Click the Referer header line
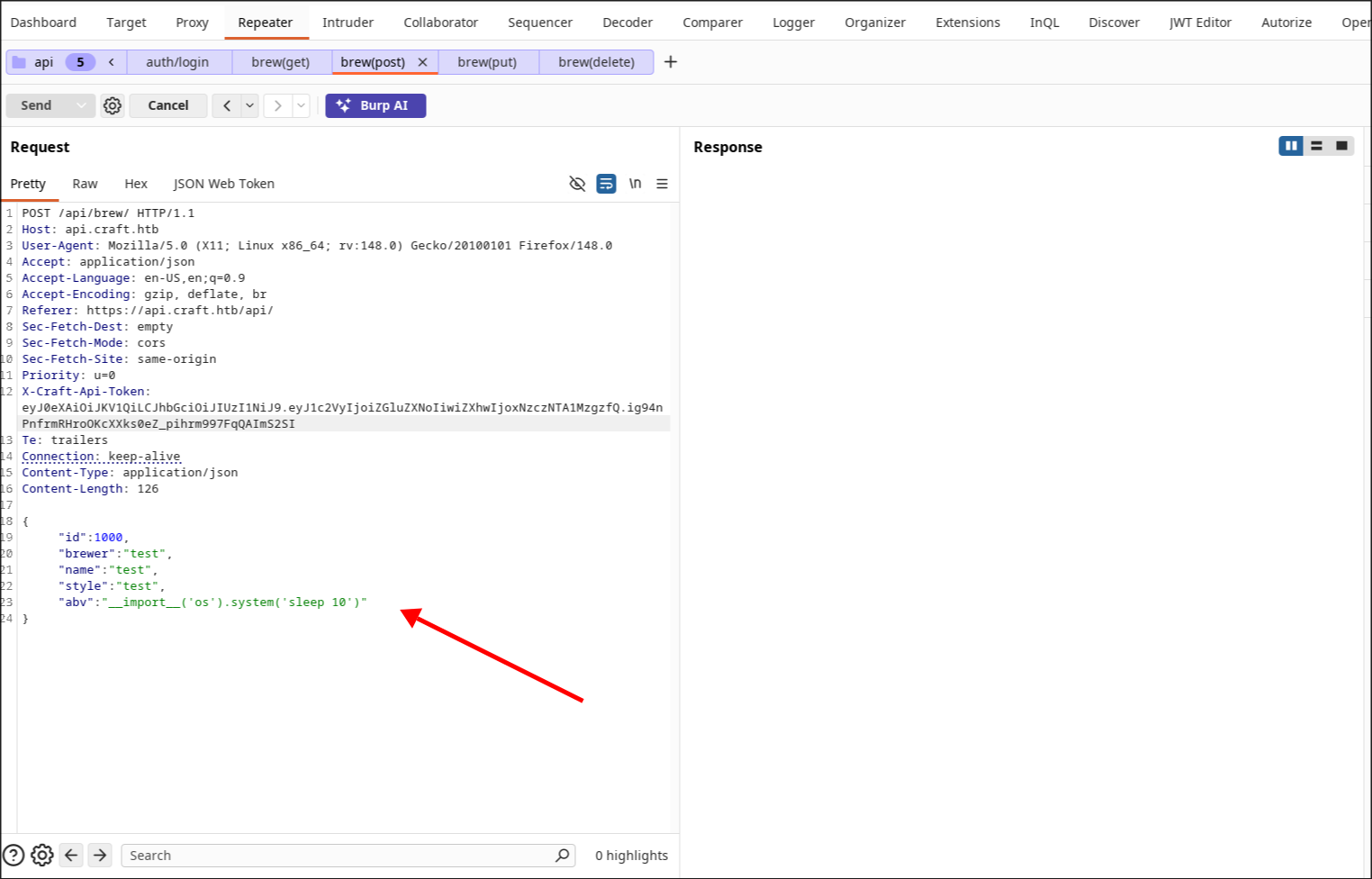Image resolution: width=1372 pixels, height=879 pixels. (x=148, y=311)
